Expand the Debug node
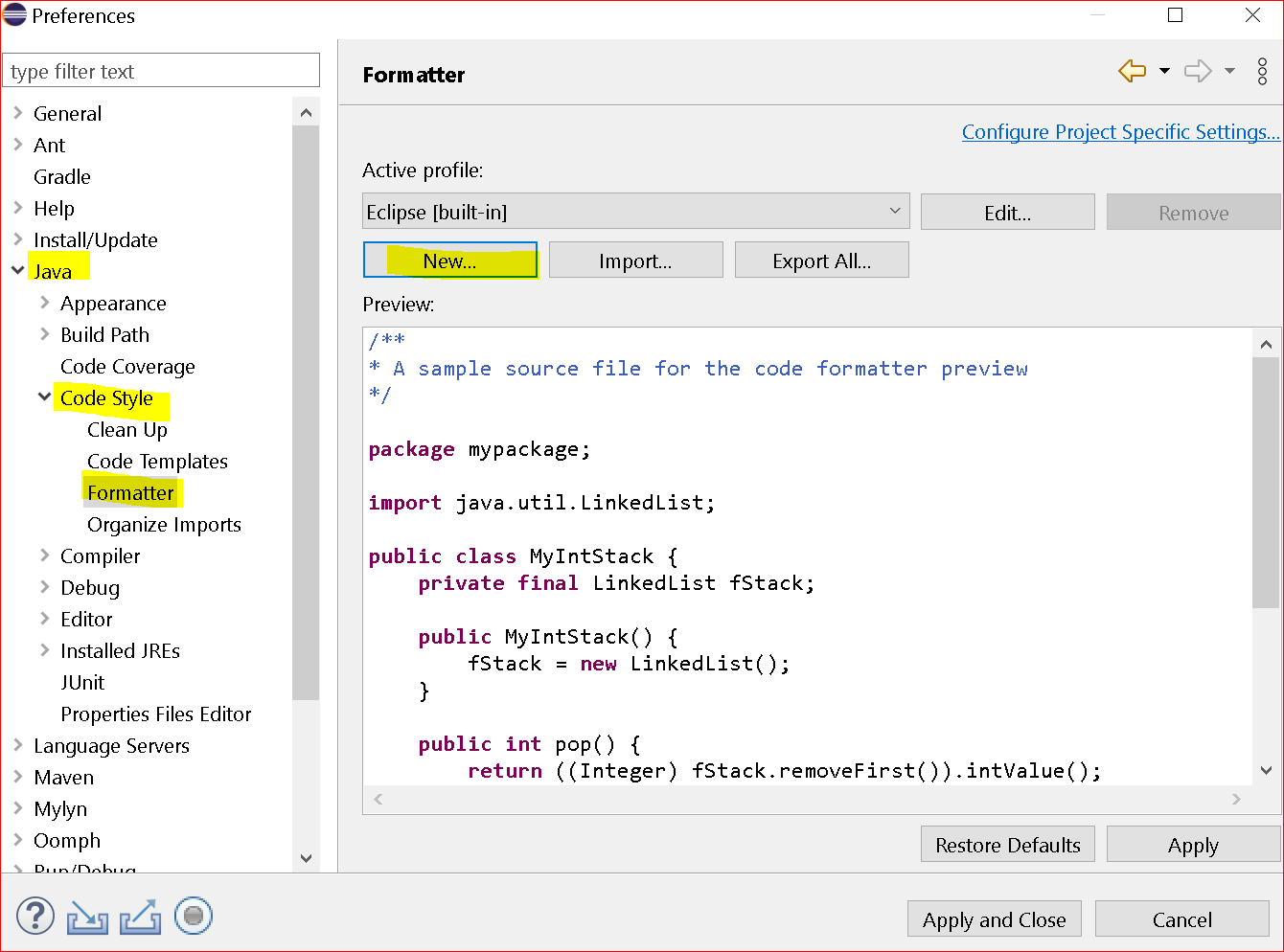The height and width of the screenshot is (952, 1284). point(44,587)
